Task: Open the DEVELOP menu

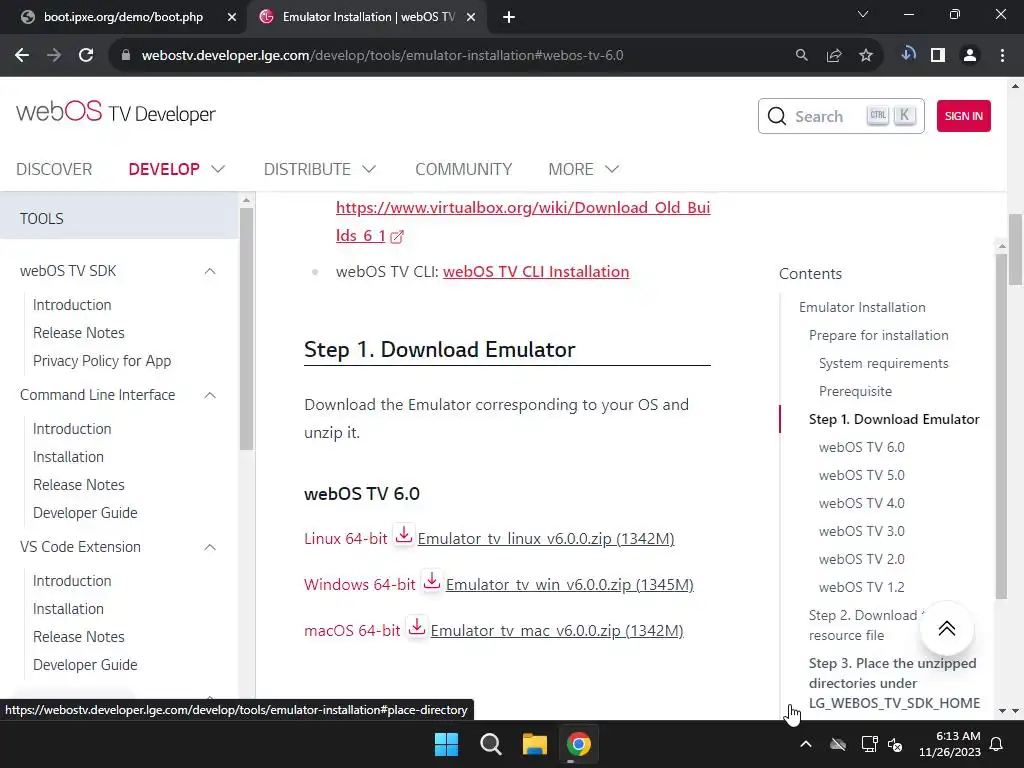Action: (164, 169)
